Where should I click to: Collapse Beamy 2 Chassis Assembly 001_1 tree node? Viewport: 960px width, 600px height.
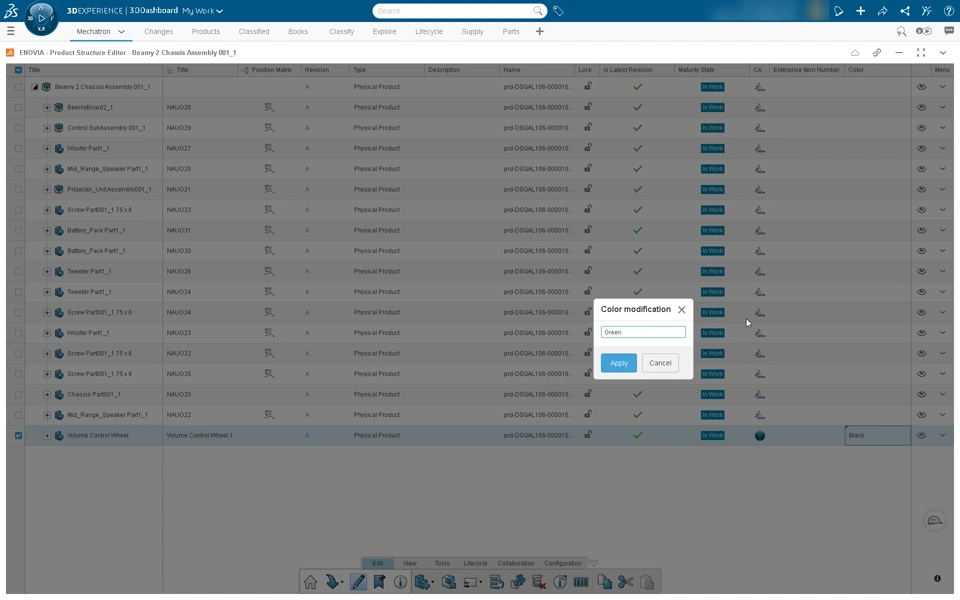pyautogui.click(x=35, y=87)
